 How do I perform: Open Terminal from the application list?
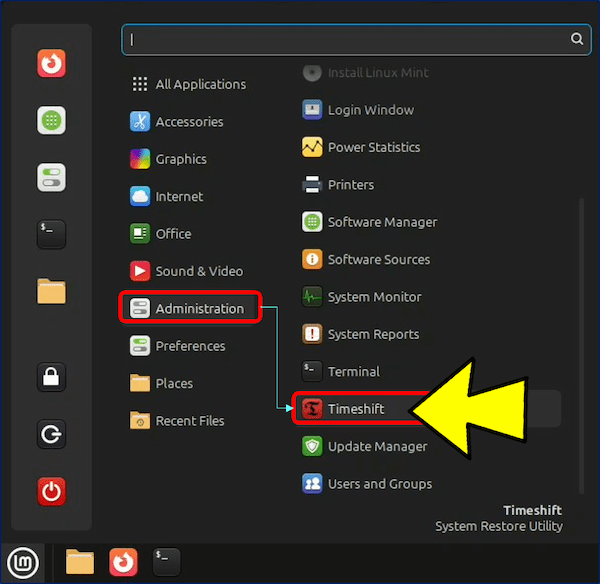(x=341, y=371)
